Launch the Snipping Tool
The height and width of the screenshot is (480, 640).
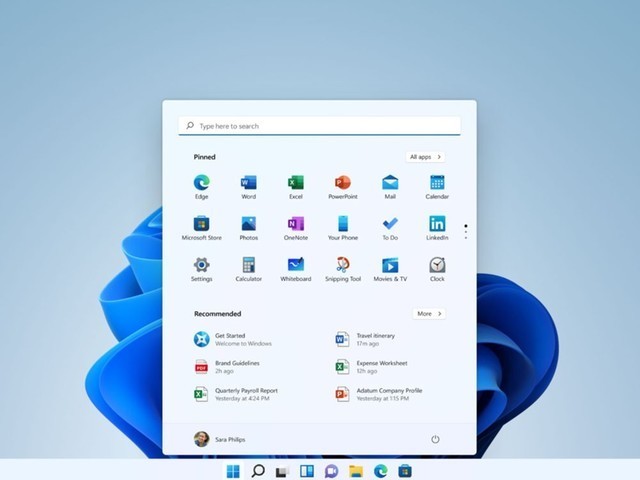coord(343,269)
